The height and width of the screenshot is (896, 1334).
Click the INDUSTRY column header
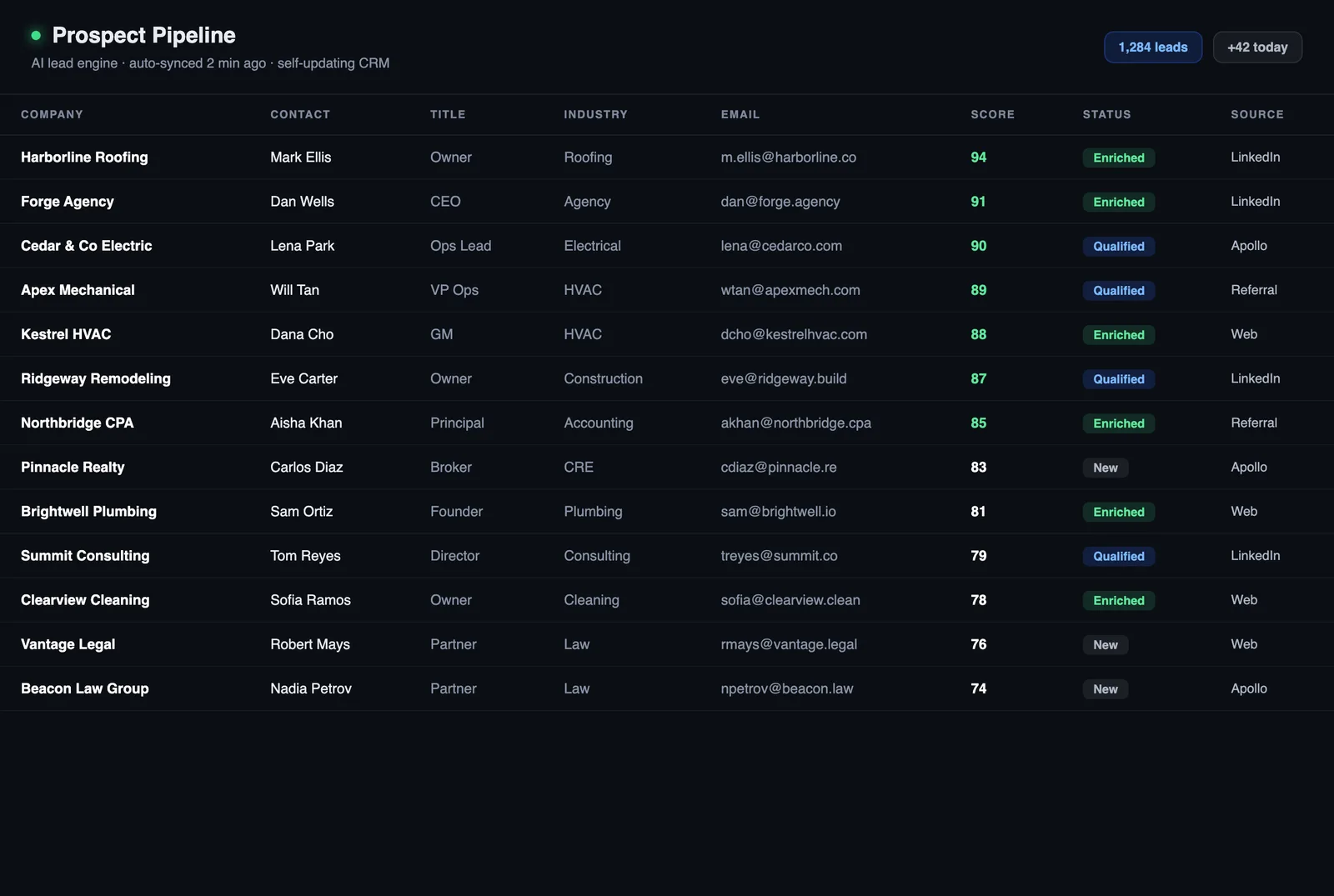click(x=595, y=114)
